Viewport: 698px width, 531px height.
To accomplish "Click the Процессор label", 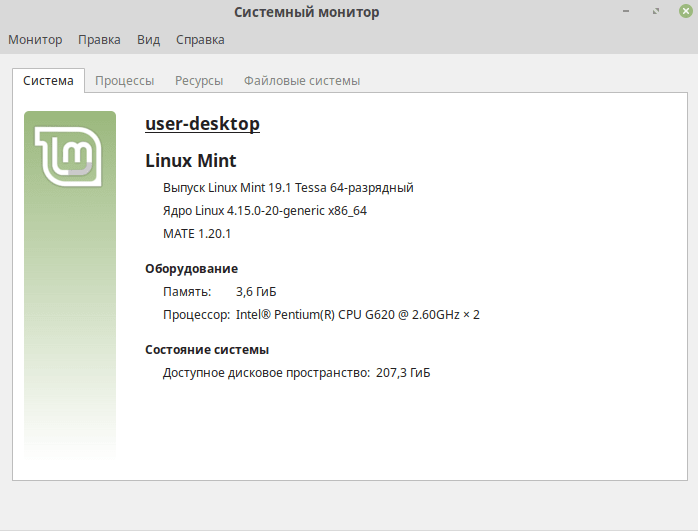I will tap(196, 315).
